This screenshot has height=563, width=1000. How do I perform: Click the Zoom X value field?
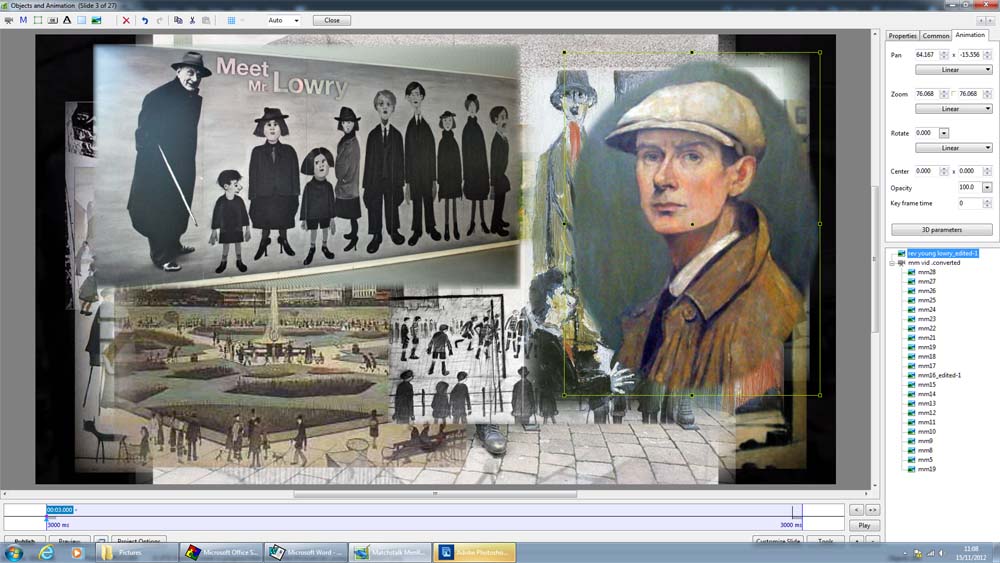[x=927, y=94]
